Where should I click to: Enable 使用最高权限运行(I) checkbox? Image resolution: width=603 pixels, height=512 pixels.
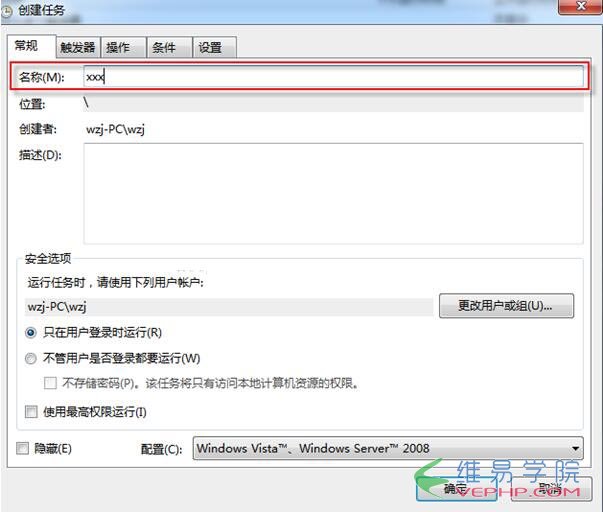tap(31, 412)
